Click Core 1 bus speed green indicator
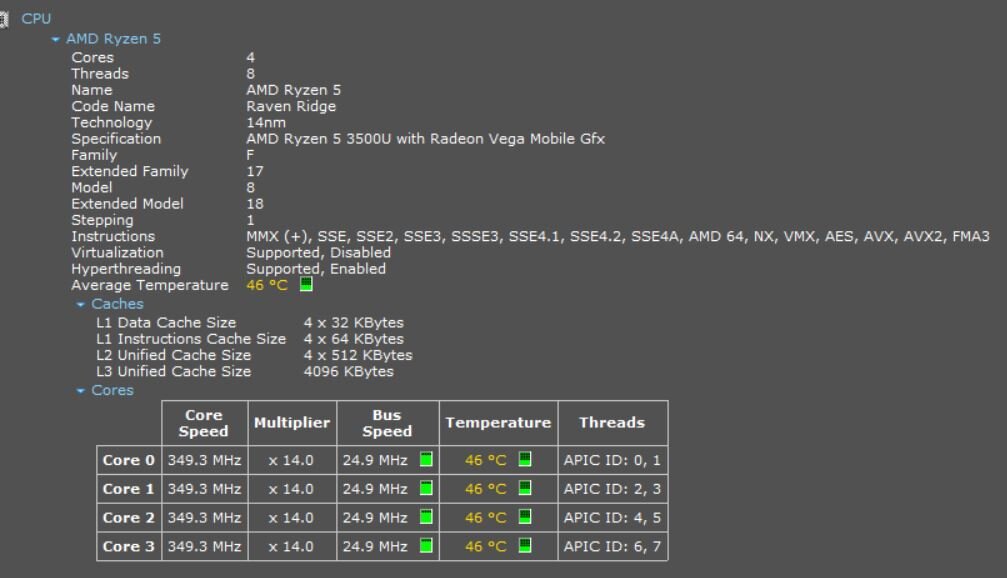This screenshot has width=1007, height=578. (x=426, y=488)
